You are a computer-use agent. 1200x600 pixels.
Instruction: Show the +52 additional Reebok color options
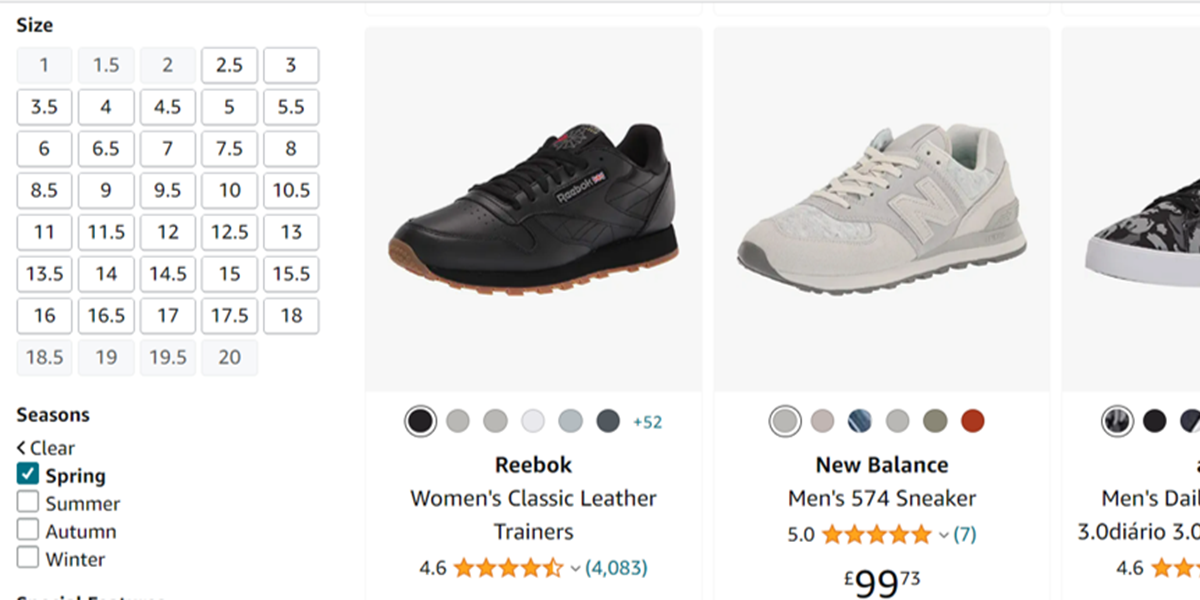click(648, 421)
